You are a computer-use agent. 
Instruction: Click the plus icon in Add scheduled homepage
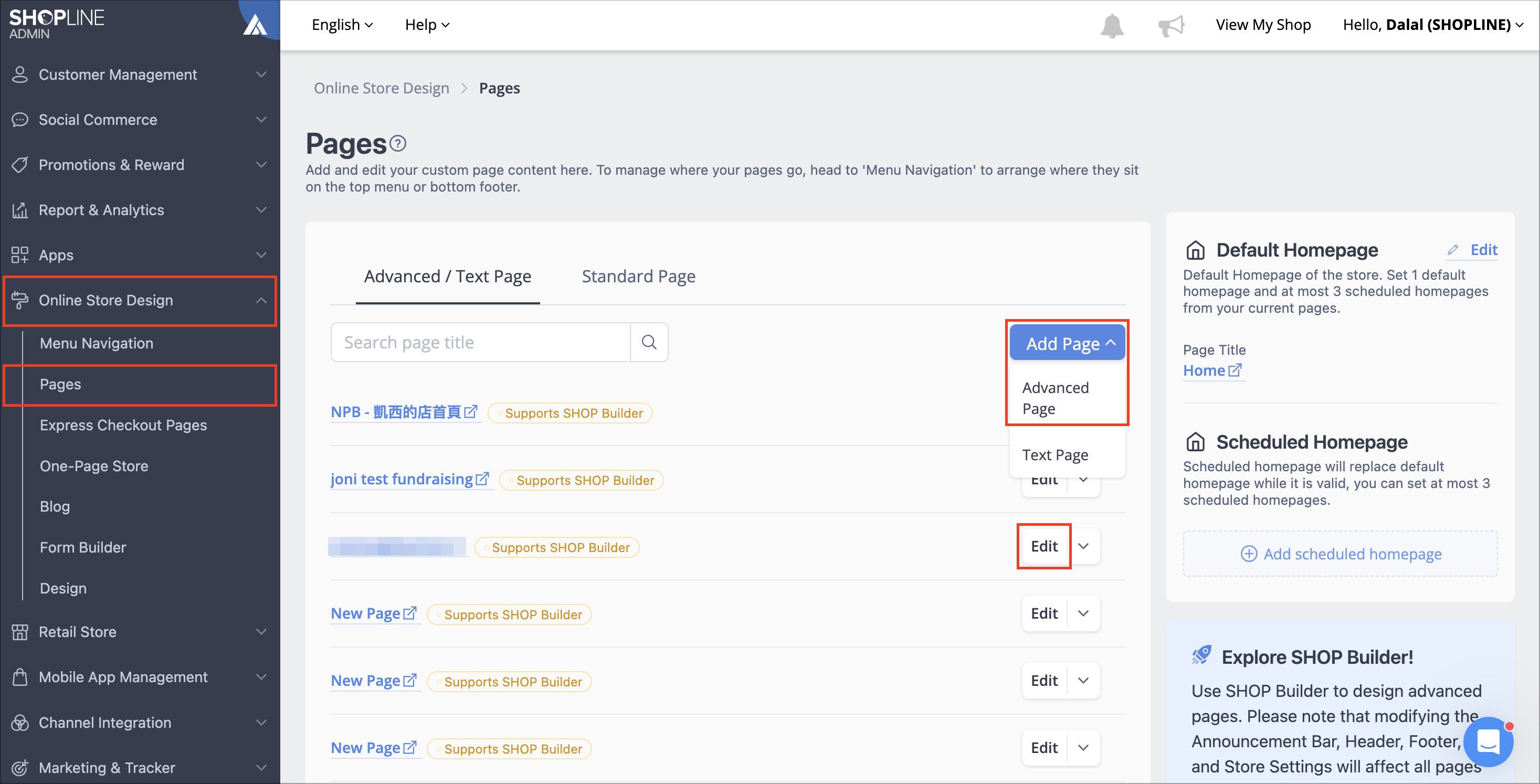[1249, 553]
